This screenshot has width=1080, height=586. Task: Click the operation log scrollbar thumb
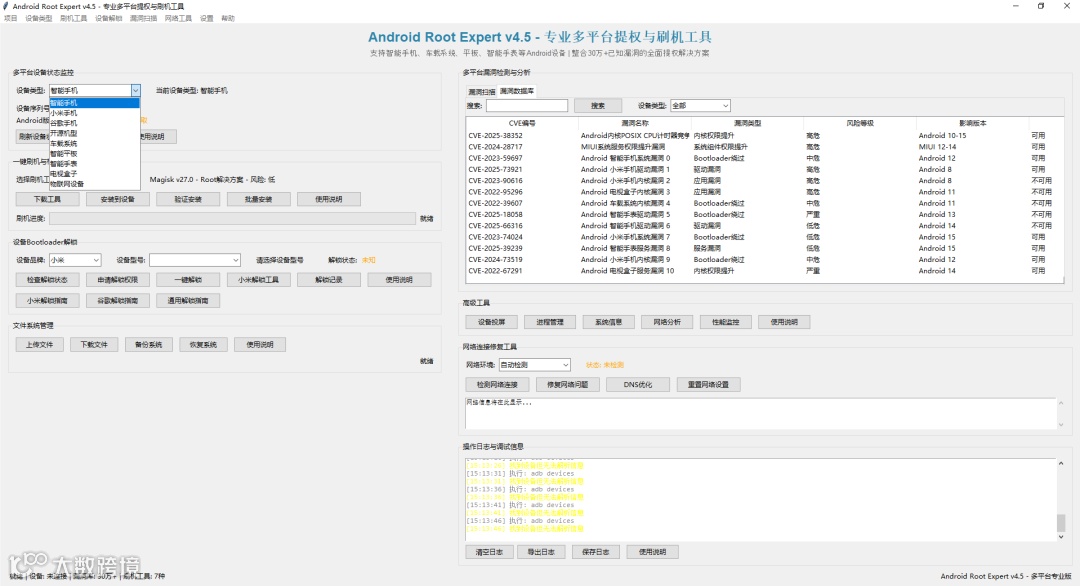click(1061, 523)
